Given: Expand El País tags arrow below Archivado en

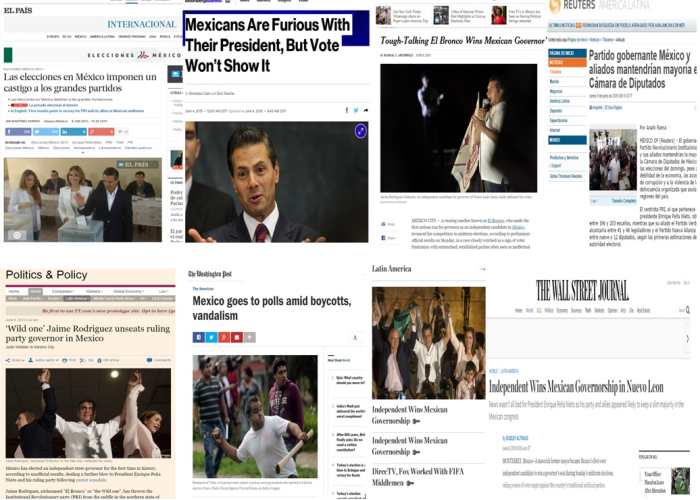Looking at the screenshot, I should 83,153.
